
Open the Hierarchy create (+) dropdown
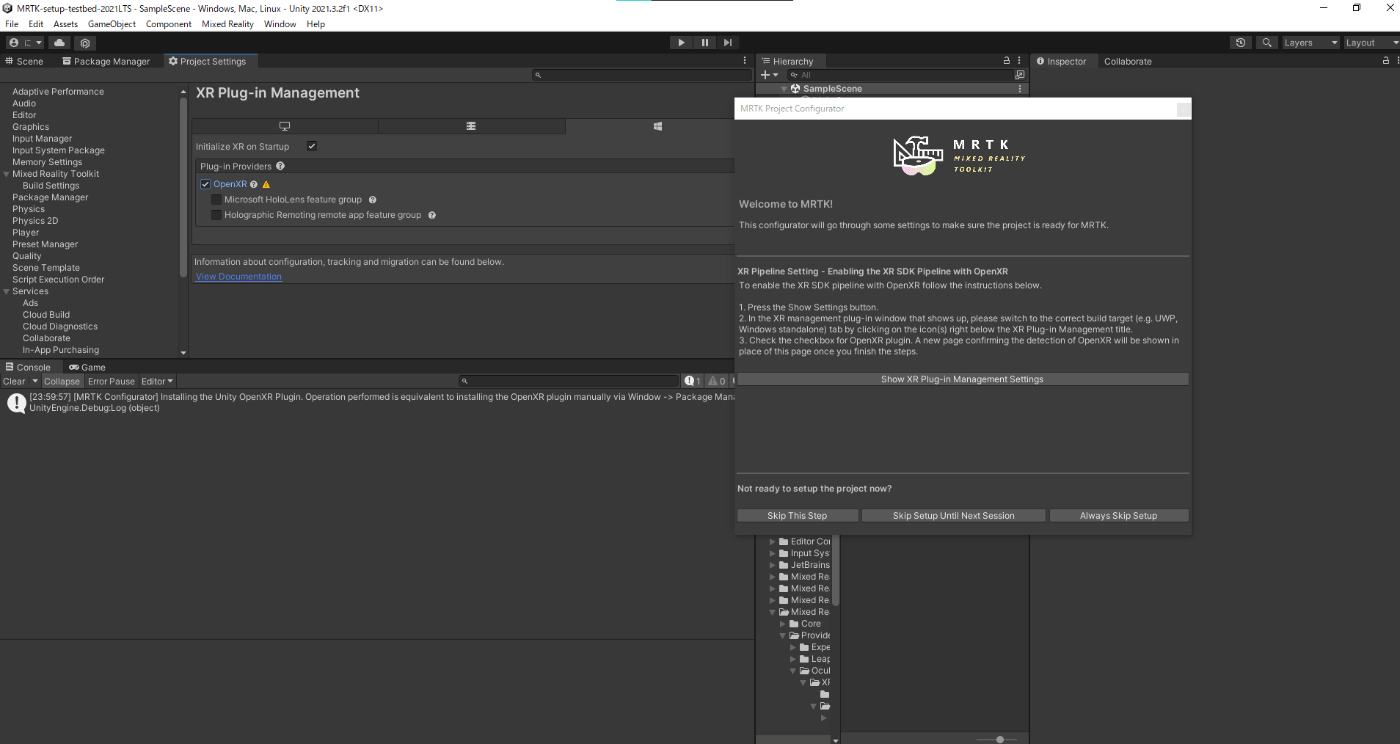coord(769,75)
